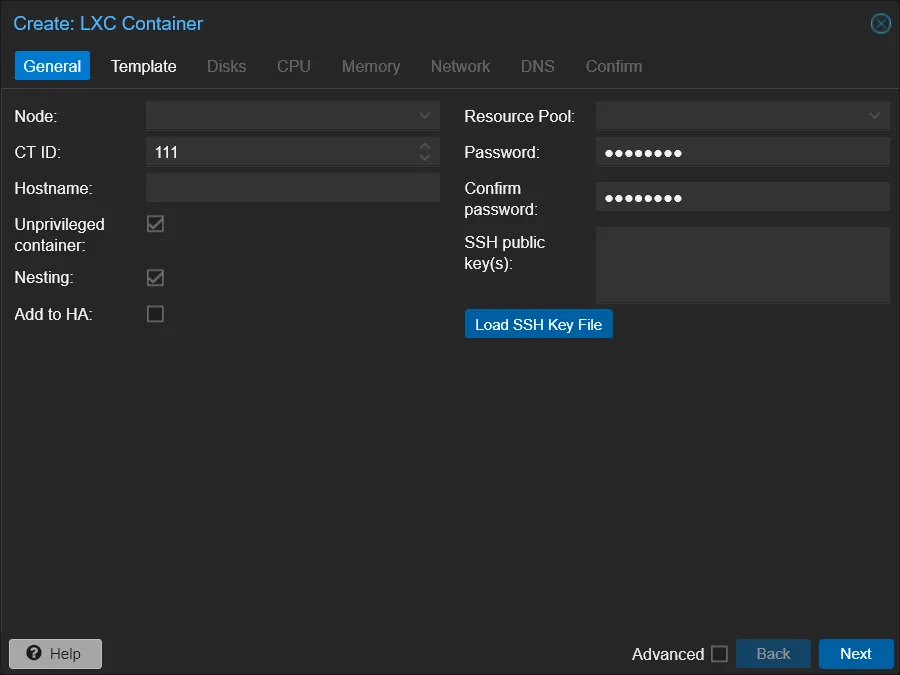The width and height of the screenshot is (900, 675).
Task: Switch to the Template tab
Action: [143, 66]
